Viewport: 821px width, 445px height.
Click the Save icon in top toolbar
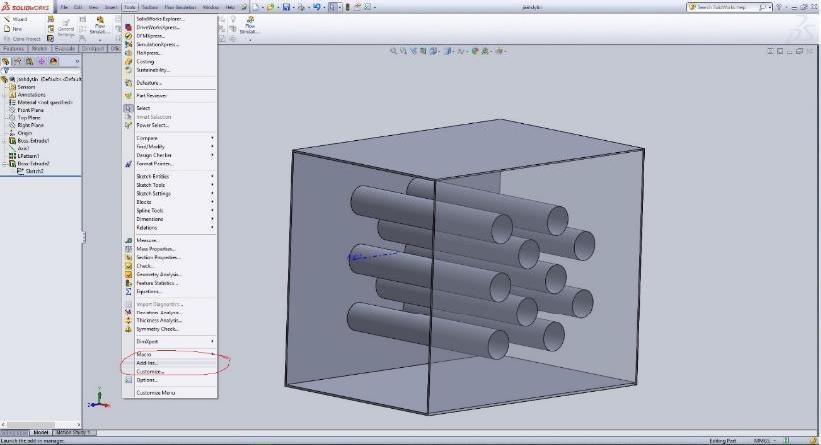point(286,7)
